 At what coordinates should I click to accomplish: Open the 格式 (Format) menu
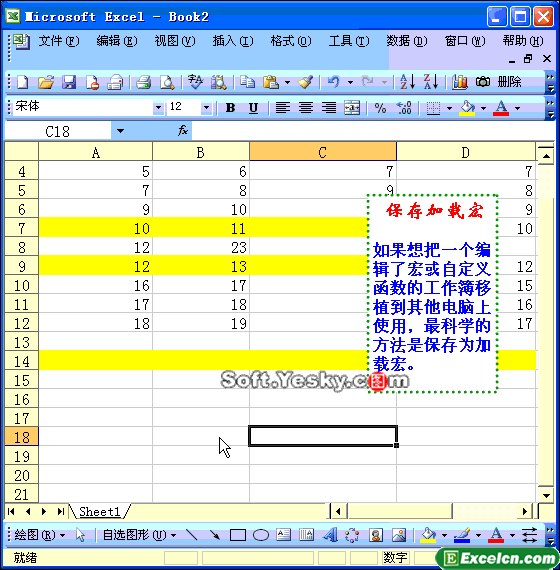tap(291, 41)
